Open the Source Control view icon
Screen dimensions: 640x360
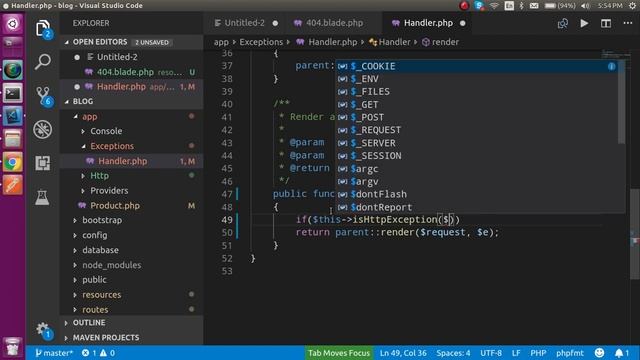click(x=42, y=96)
